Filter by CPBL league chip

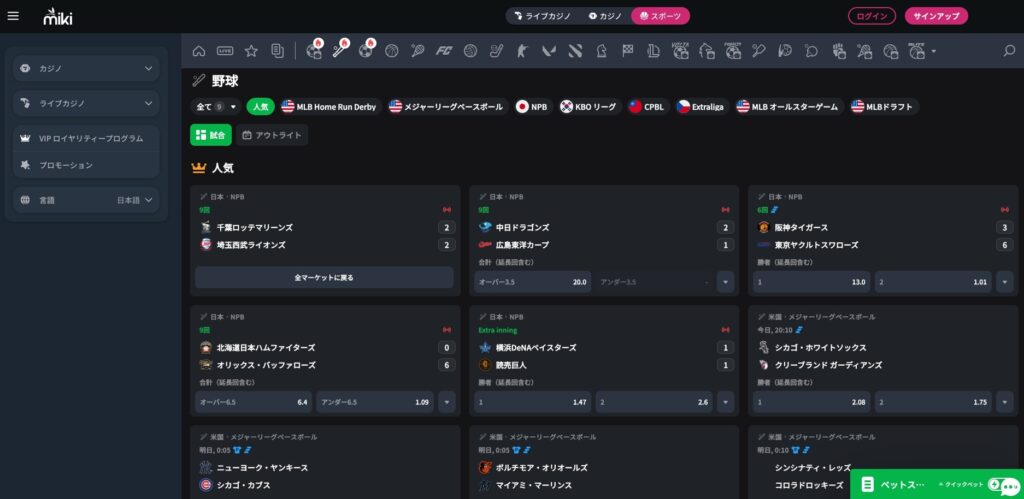click(647, 106)
